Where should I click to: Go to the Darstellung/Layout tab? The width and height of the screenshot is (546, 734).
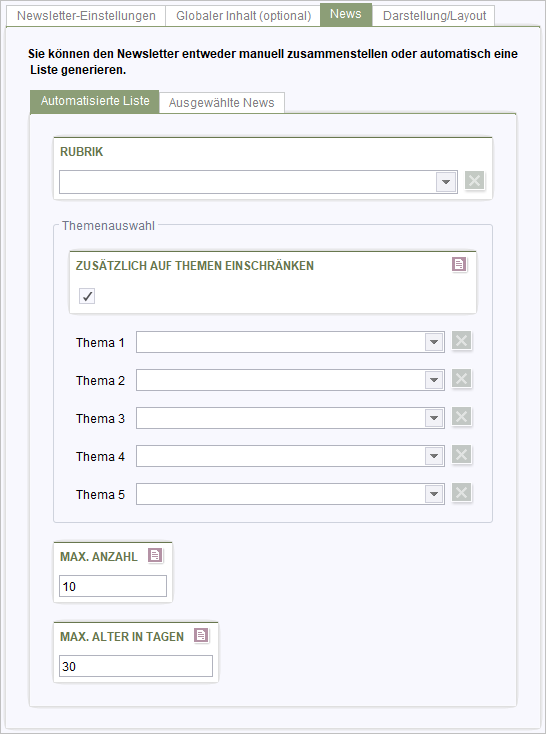click(434, 16)
